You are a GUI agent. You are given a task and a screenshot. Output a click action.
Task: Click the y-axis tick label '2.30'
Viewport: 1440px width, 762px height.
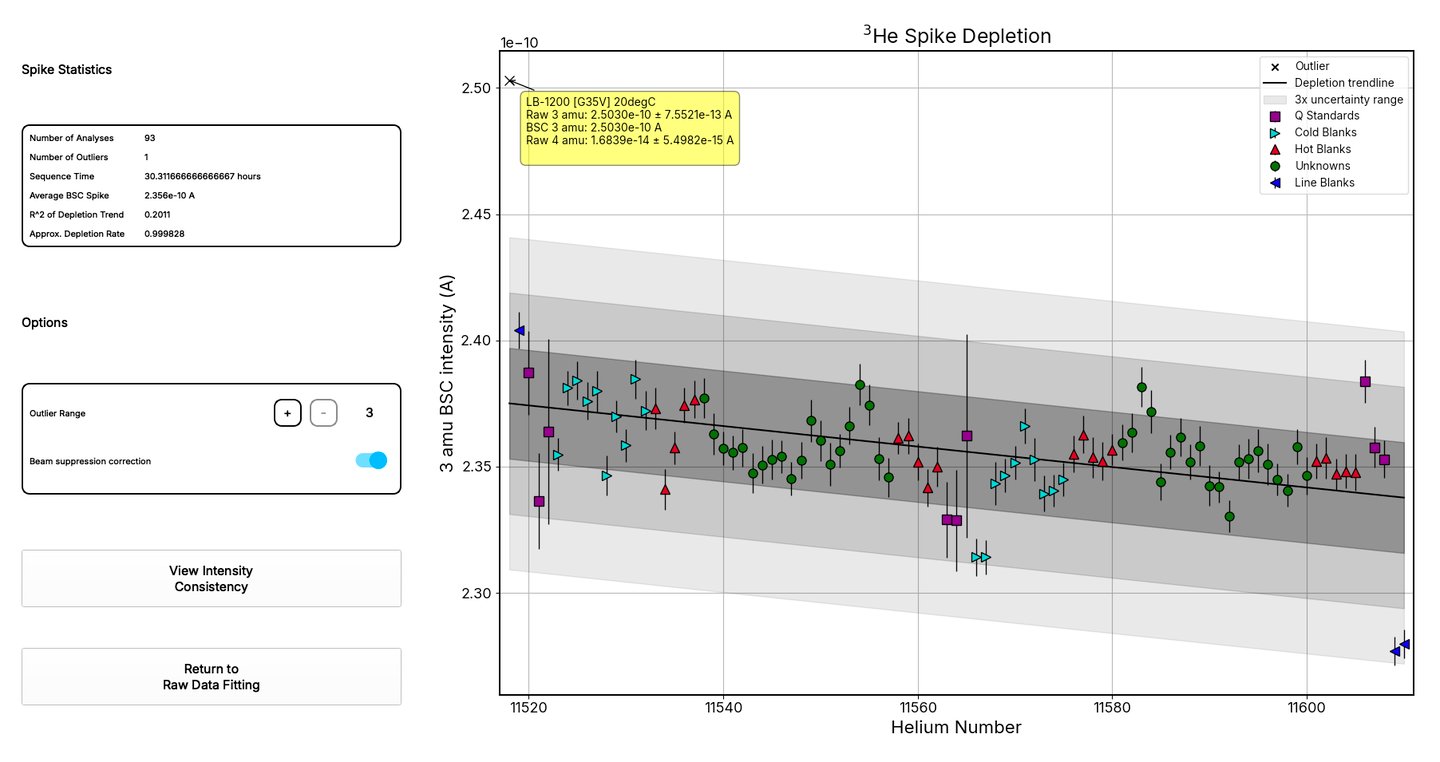[x=477, y=593]
